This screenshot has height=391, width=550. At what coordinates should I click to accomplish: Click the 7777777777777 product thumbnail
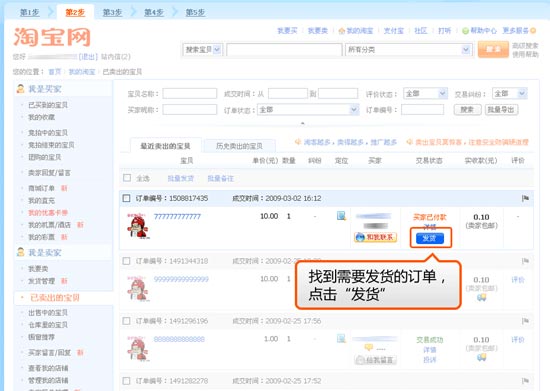tap(138, 225)
